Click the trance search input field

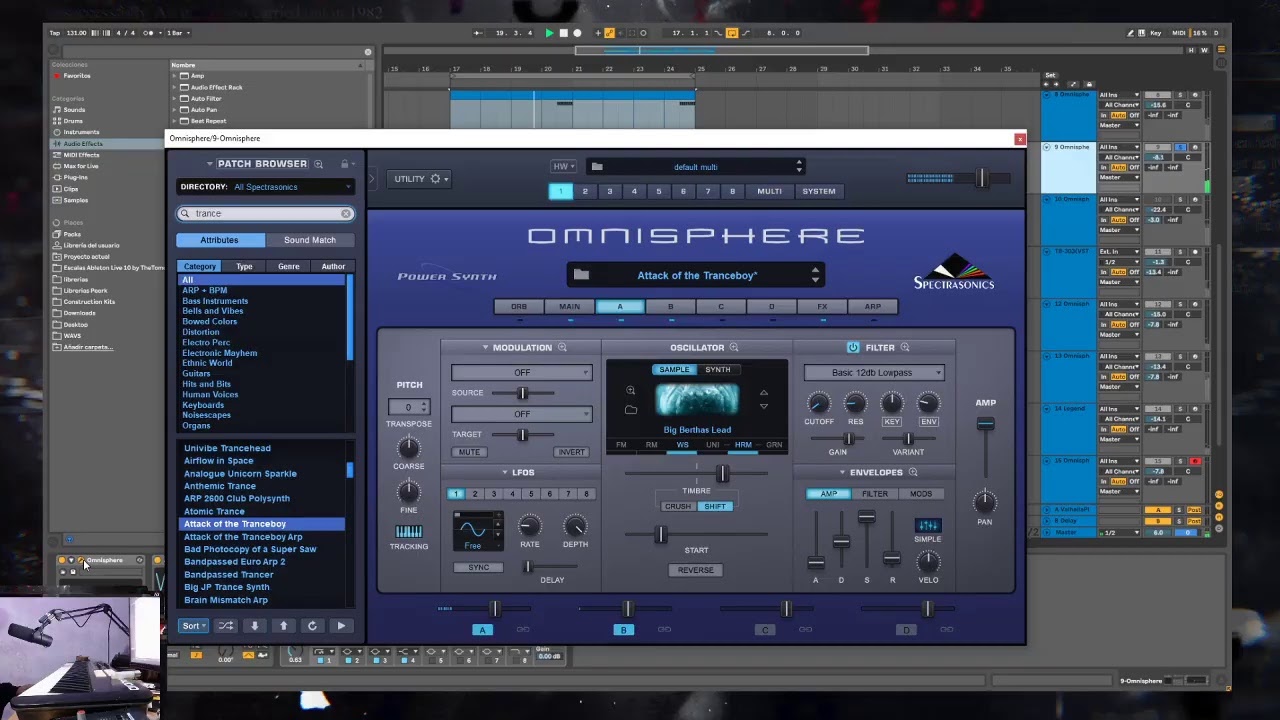265,213
